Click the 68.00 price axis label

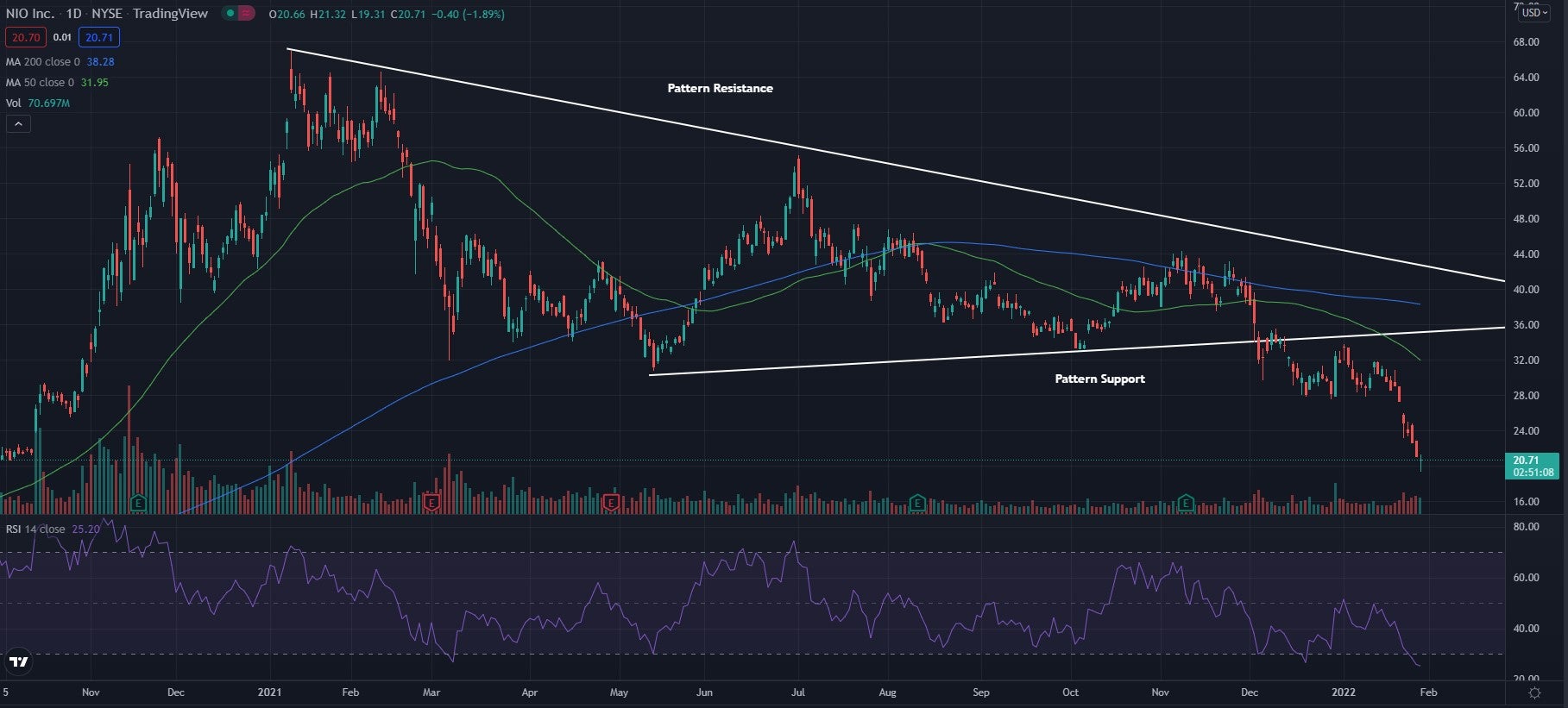pyautogui.click(x=1526, y=42)
